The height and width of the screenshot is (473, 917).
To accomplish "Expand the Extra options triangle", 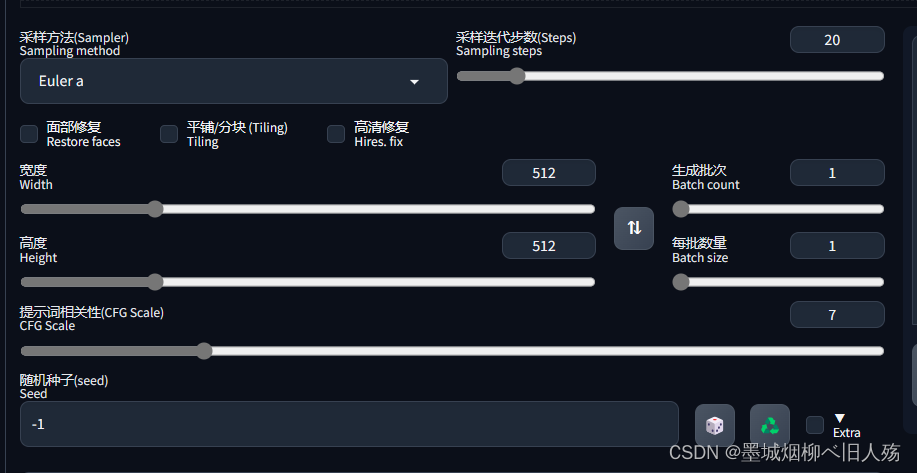I will coord(840,418).
